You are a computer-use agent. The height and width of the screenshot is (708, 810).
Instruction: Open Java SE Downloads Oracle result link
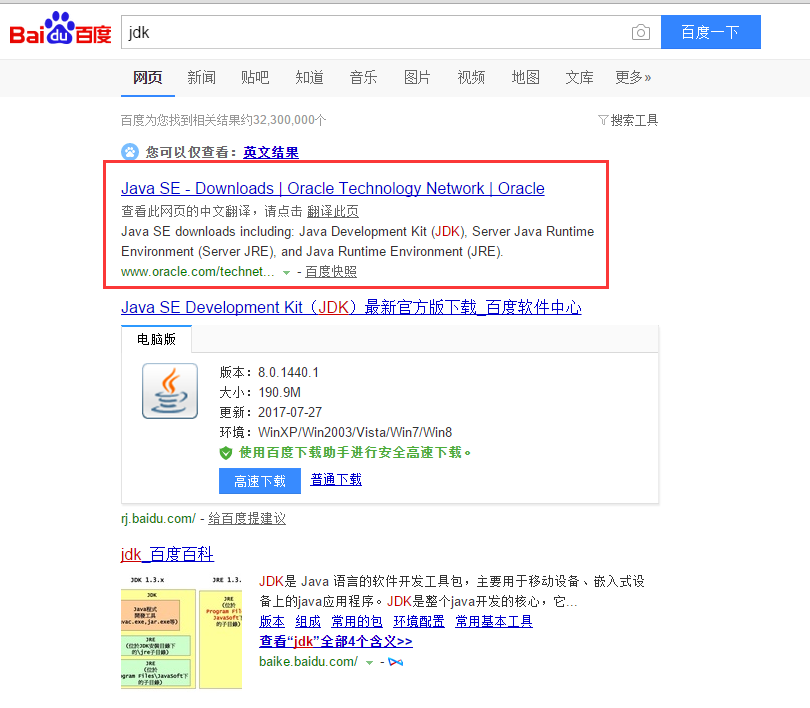333,188
